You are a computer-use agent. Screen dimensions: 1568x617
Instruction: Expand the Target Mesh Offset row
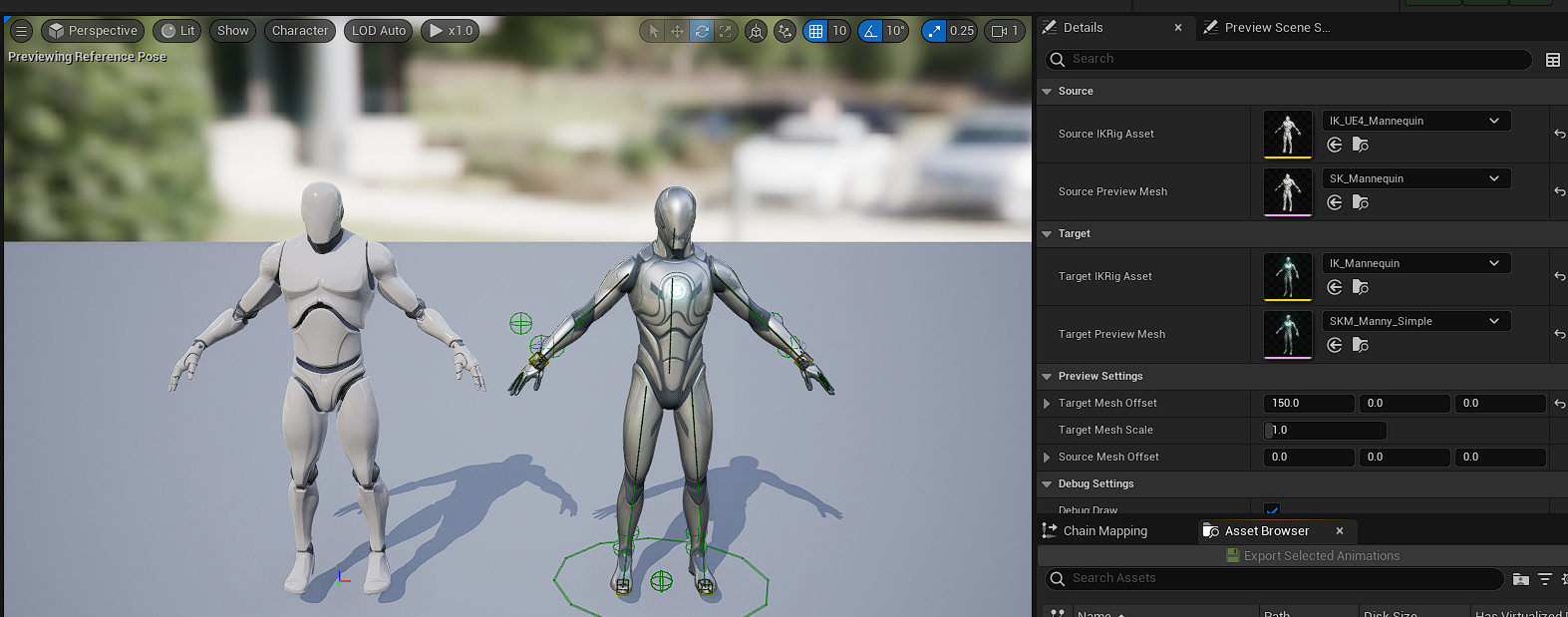(x=1047, y=403)
